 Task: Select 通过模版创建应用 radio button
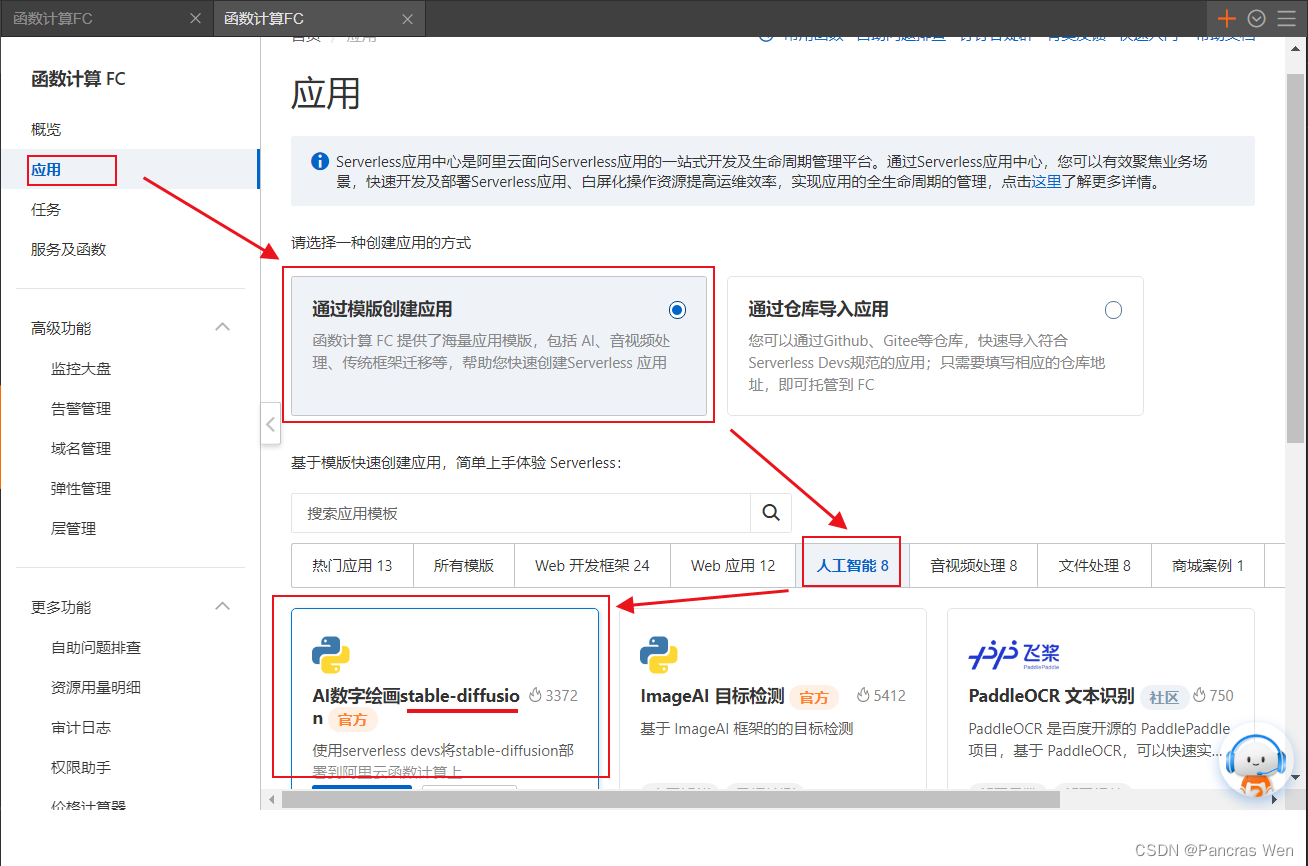pos(678,310)
